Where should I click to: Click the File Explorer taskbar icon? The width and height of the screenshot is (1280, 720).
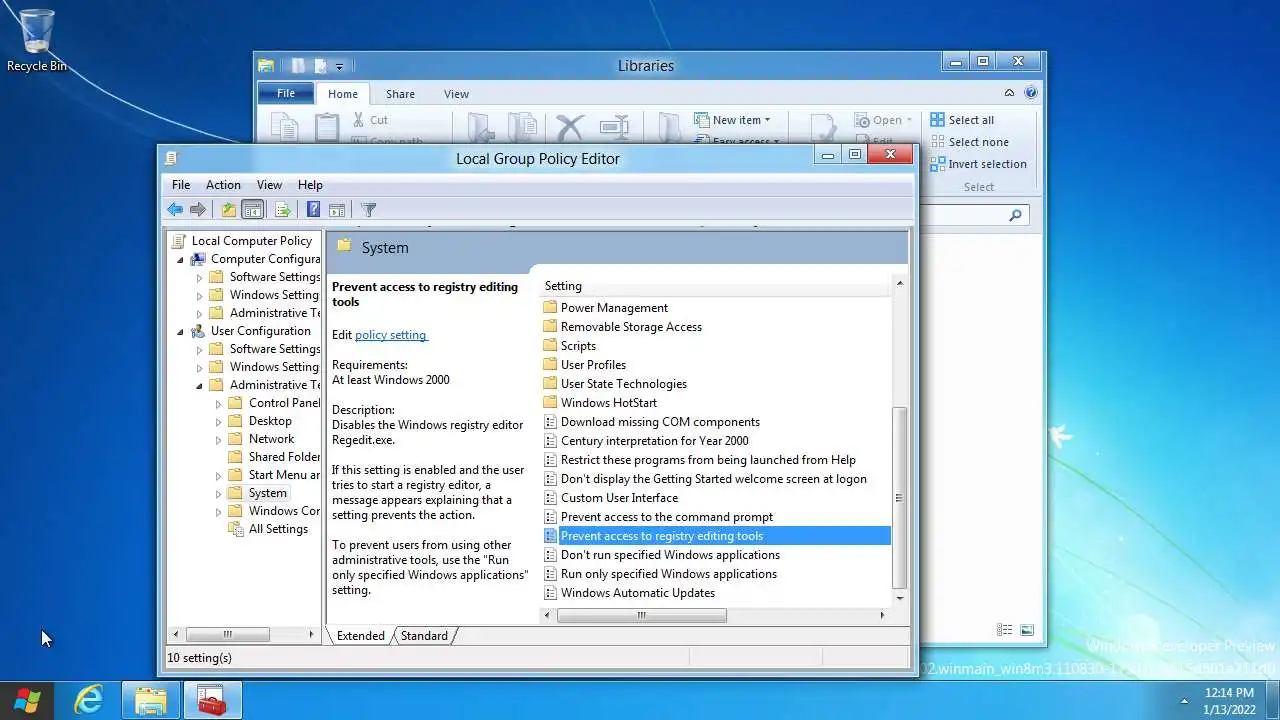point(151,701)
